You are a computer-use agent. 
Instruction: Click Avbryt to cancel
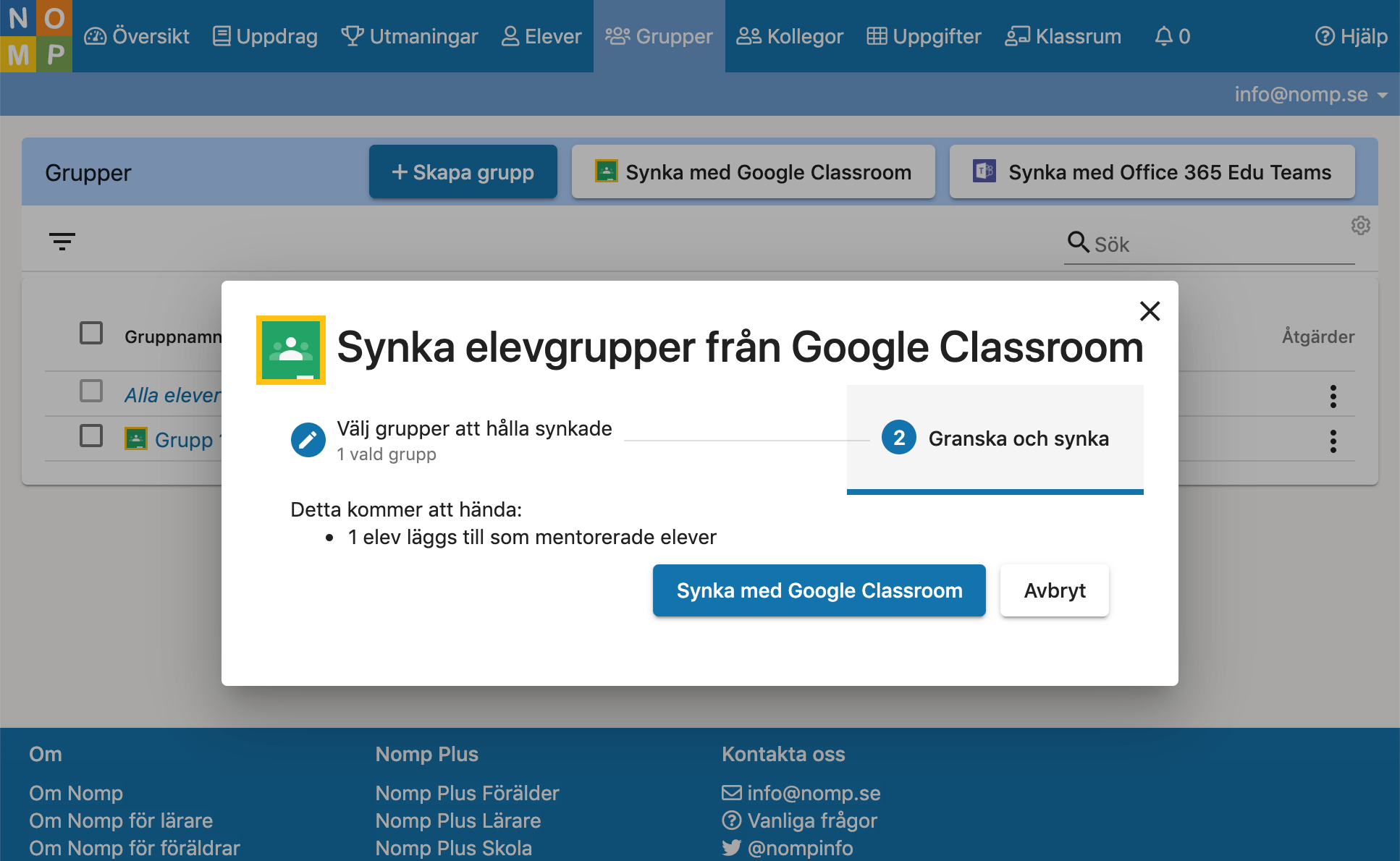click(x=1055, y=590)
